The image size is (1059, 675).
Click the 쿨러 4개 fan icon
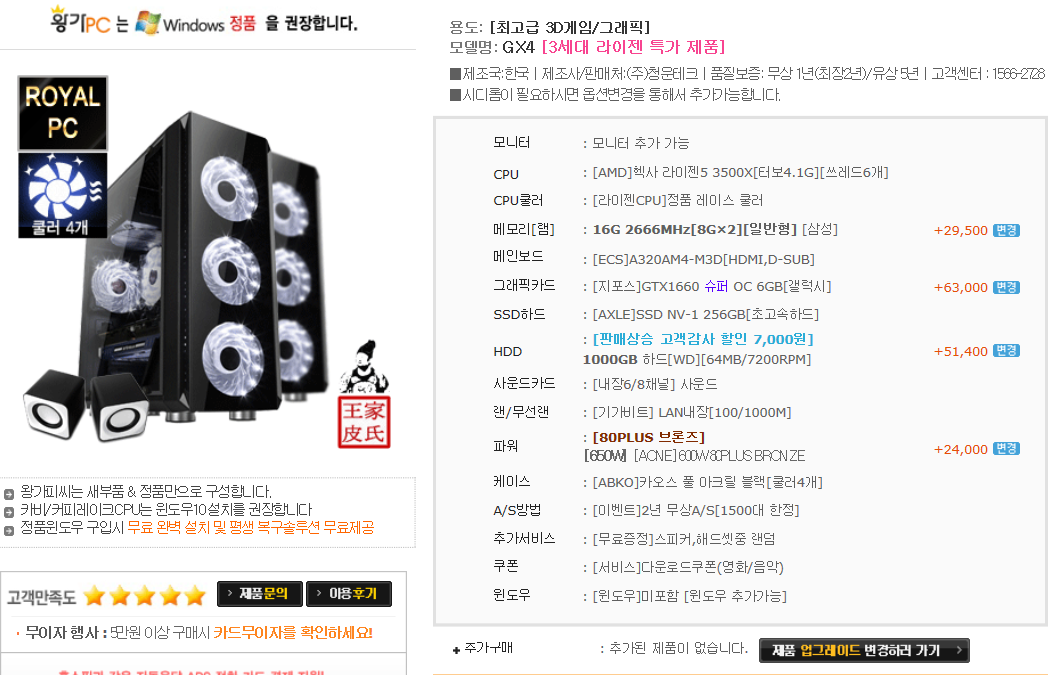pos(63,195)
